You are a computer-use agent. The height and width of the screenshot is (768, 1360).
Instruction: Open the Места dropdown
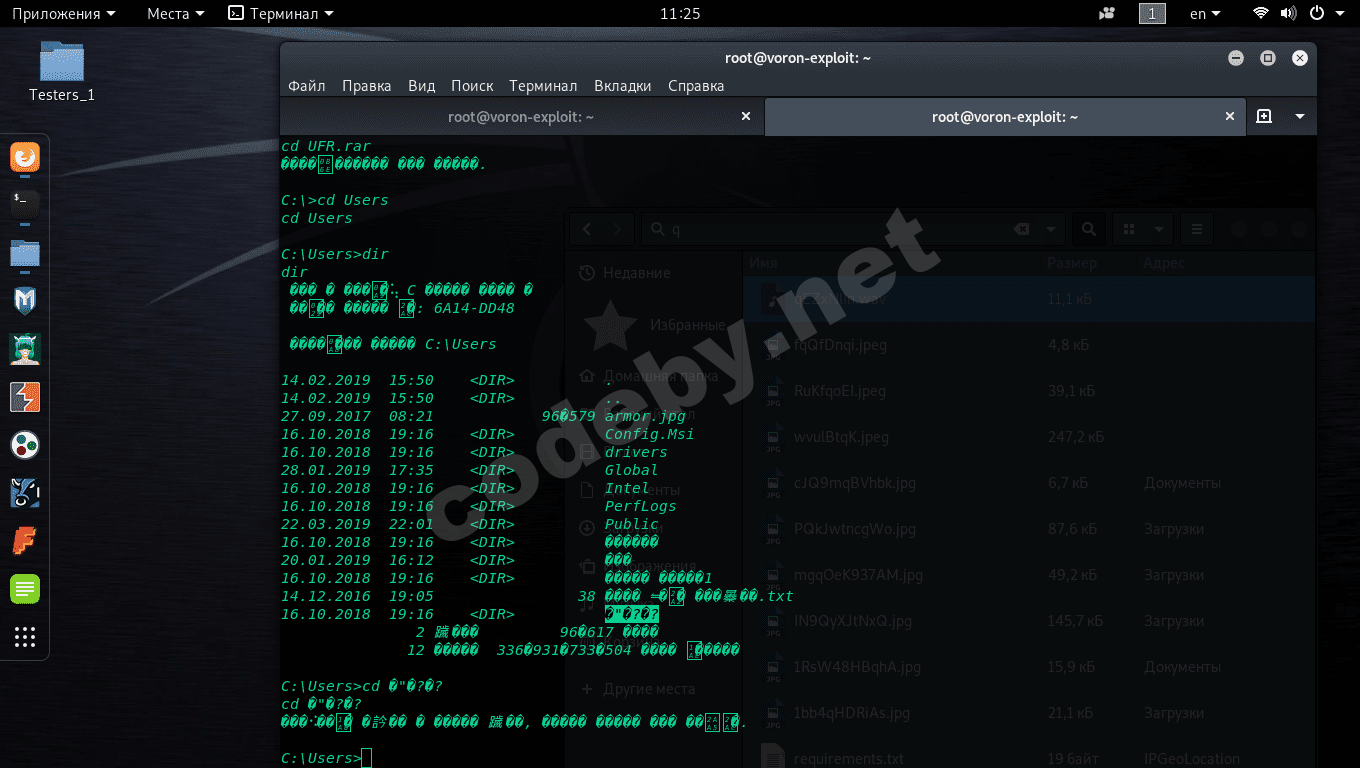coord(175,14)
